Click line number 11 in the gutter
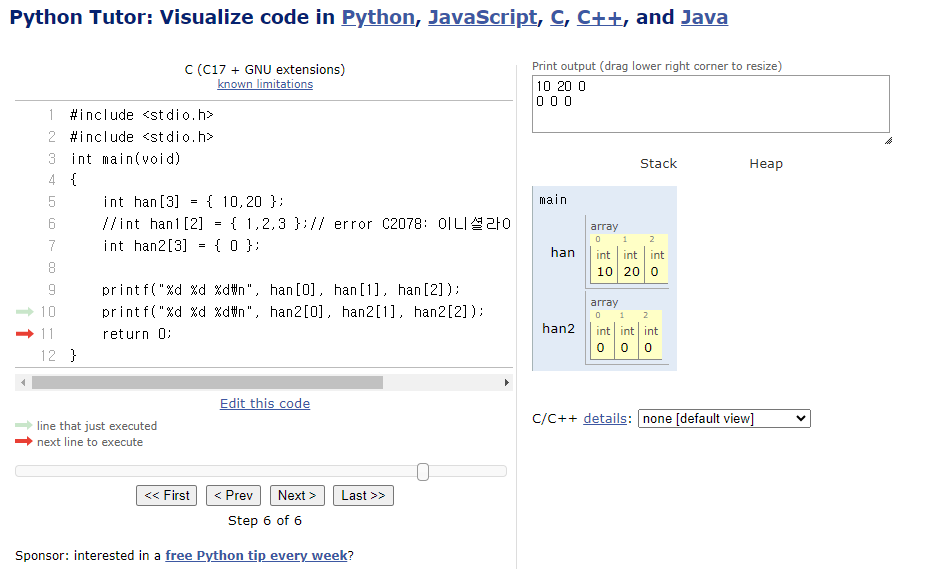This screenshot has width=950, height=569. click(x=47, y=334)
